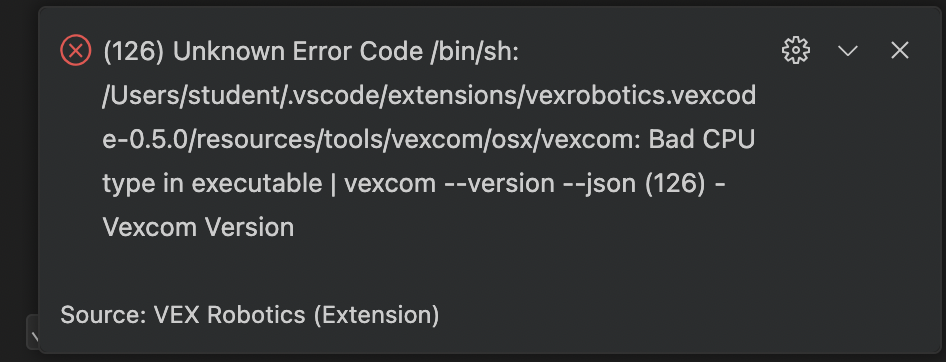Click the "(126) Unknown Error Code" text
Screen dimensions: 946x362
263,52
